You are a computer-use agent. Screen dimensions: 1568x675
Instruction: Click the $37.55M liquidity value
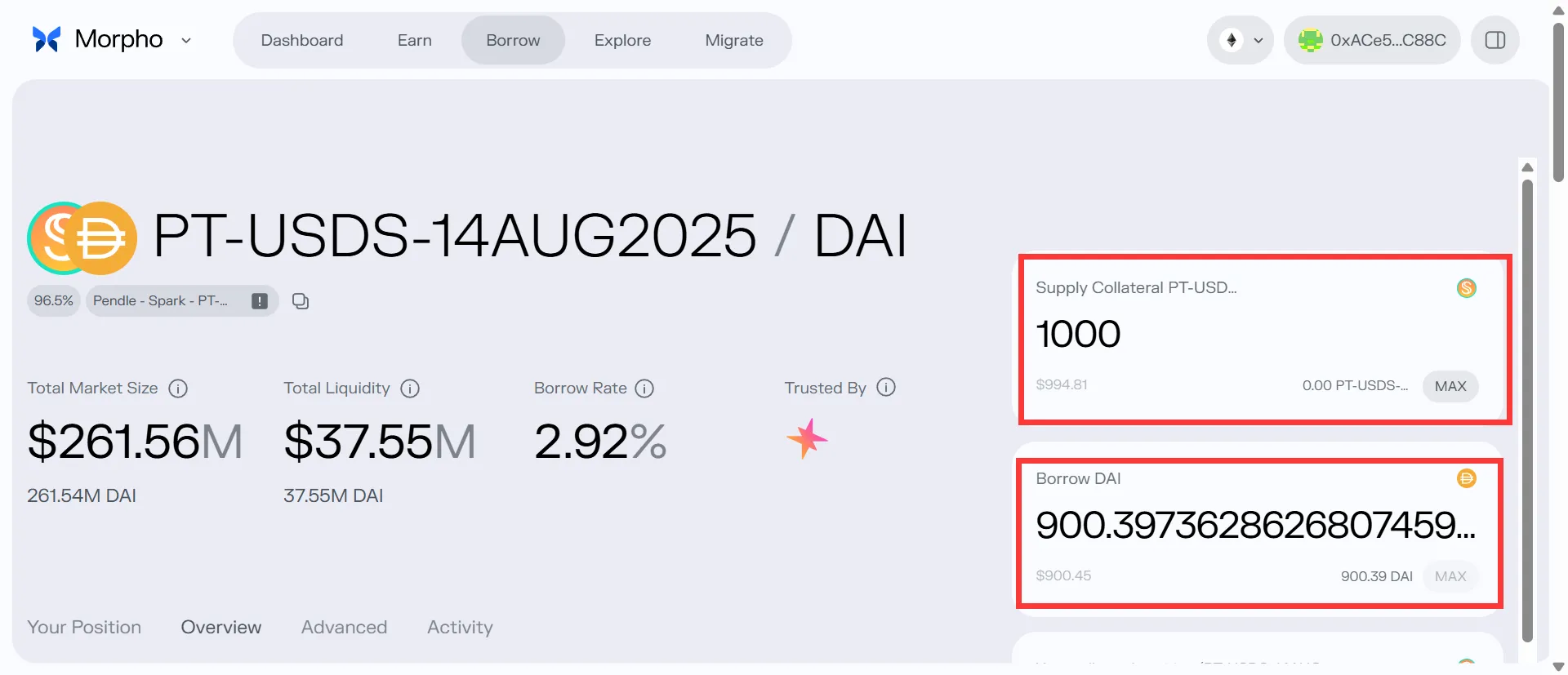(x=380, y=442)
